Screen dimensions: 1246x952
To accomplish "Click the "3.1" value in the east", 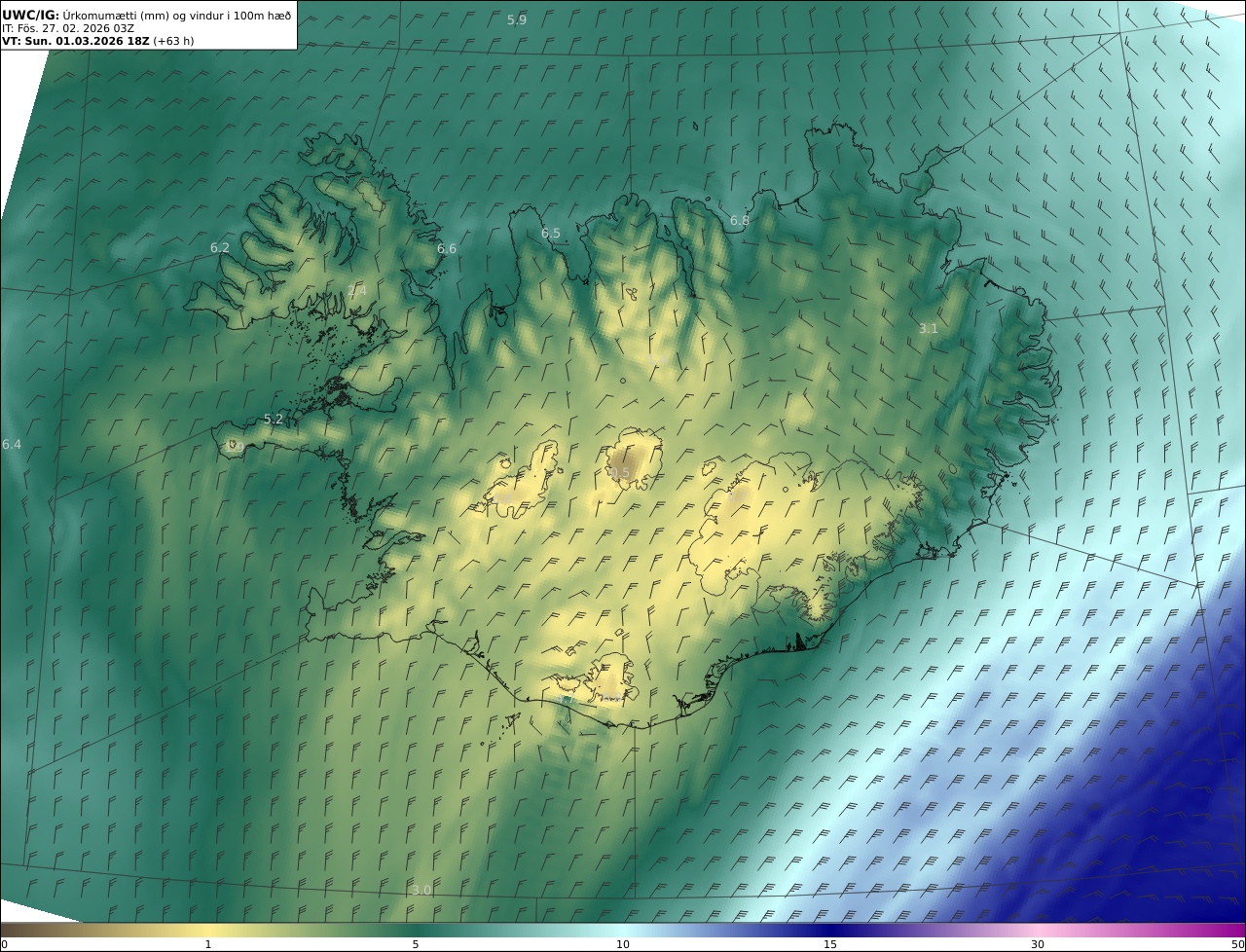I will coord(929,329).
